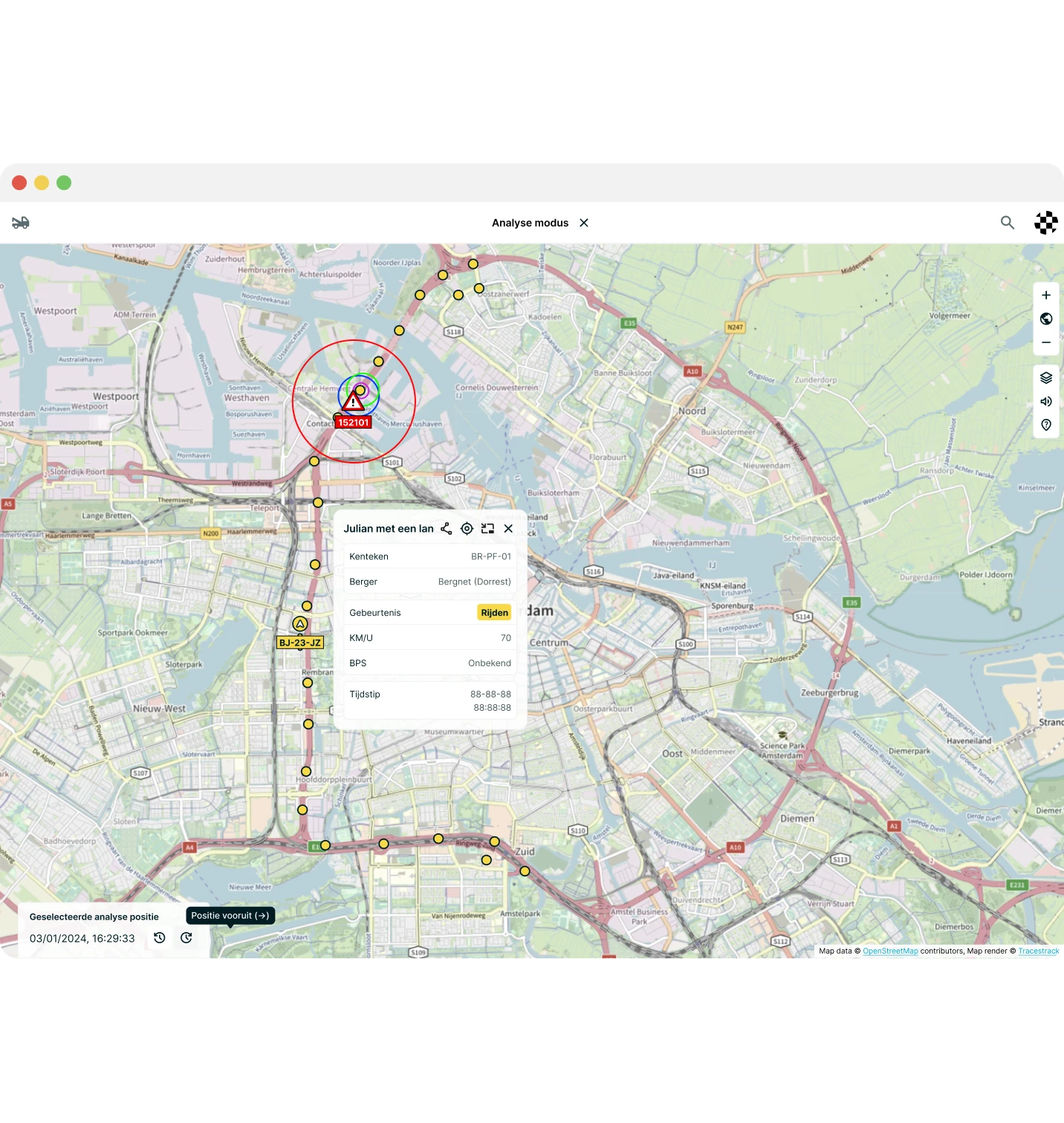Image resolution: width=1064 pixels, height=1123 pixels.
Task: Close the Julian met een lan popup
Action: [x=508, y=529]
